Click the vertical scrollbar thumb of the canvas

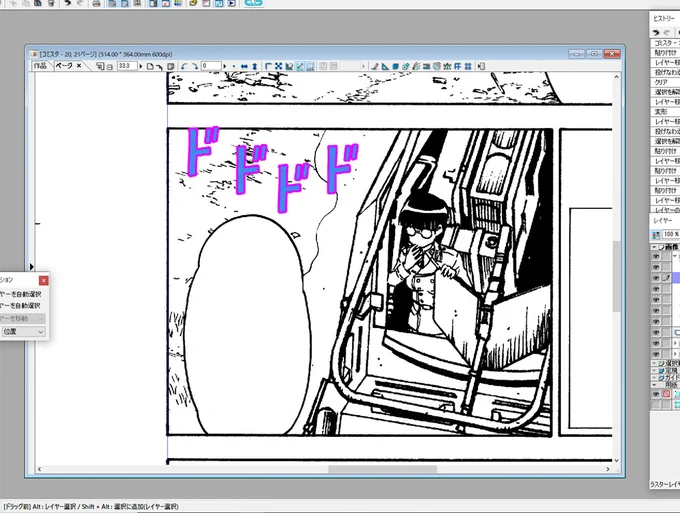tap(616, 276)
